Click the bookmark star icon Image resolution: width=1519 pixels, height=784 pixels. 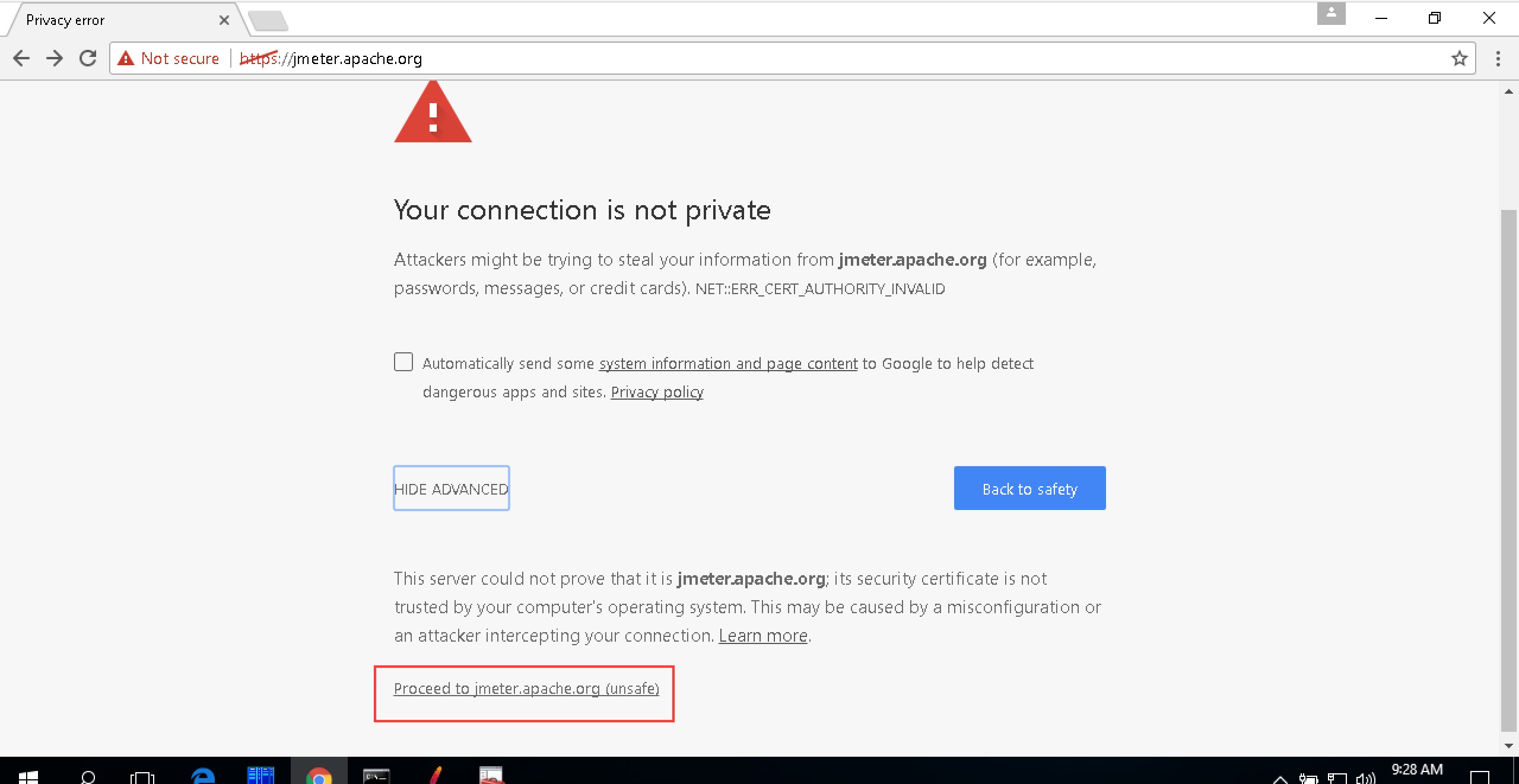coord(1458,58)
